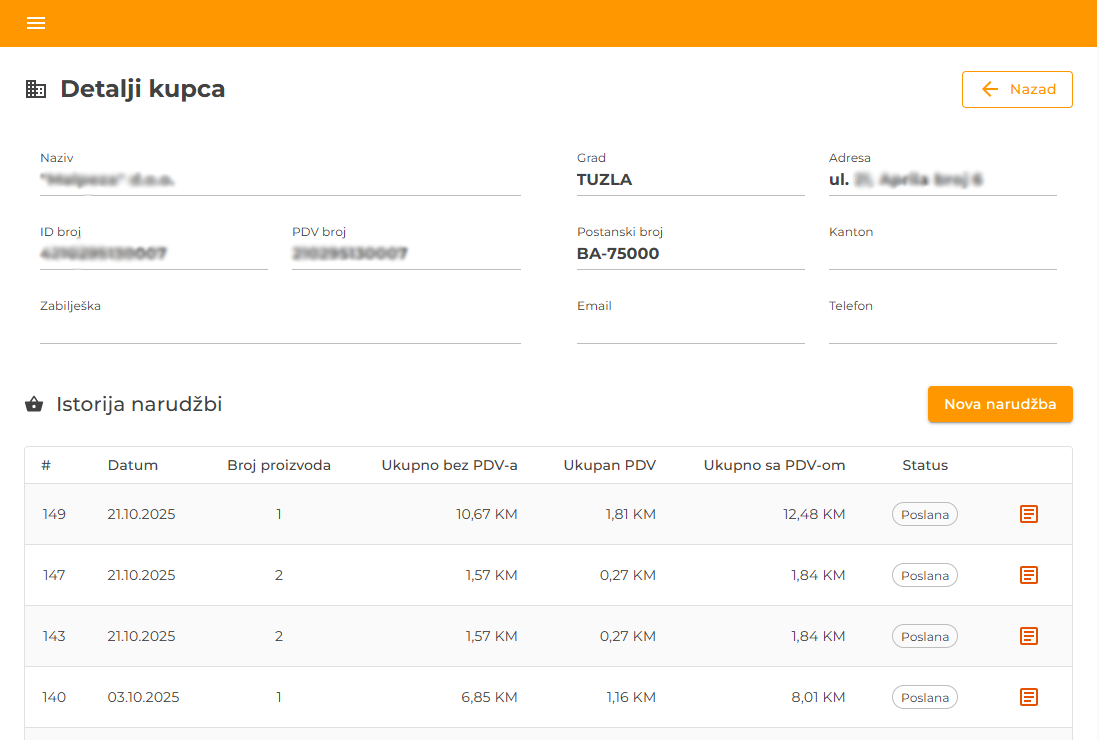Image resolution: width=1099 pixels, height=740 pixels.
Task: Open details document icon for order 143
Action: (x=1028, y=636)
